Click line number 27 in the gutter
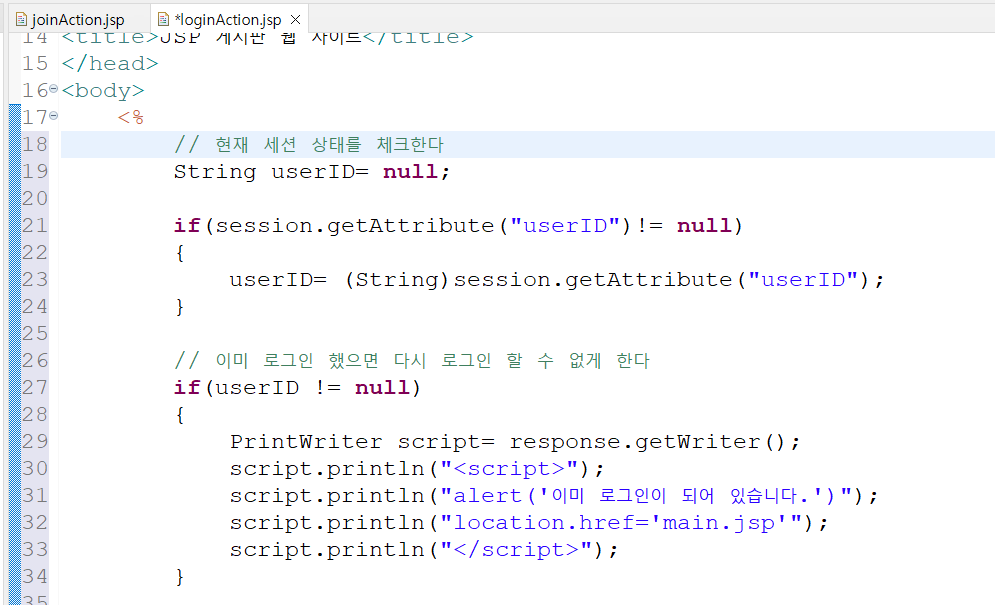Screen dimensions: 995x605 (35, 387)
